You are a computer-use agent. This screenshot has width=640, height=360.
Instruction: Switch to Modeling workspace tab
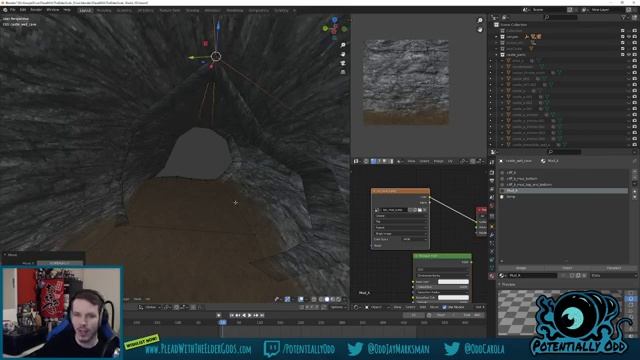pos(104,10)
